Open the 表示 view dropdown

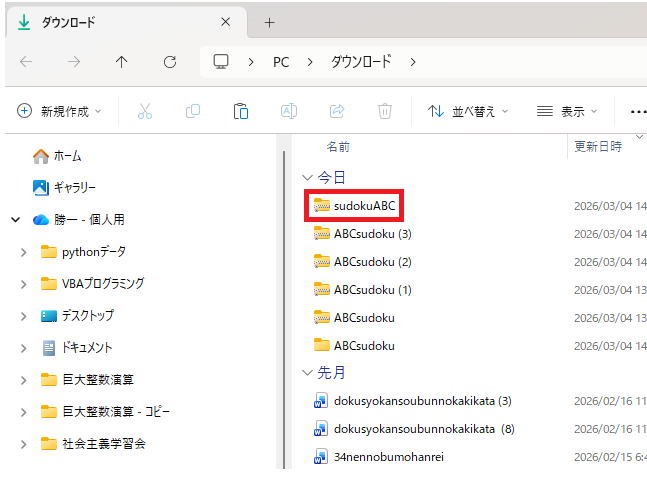tap(567, 111)
